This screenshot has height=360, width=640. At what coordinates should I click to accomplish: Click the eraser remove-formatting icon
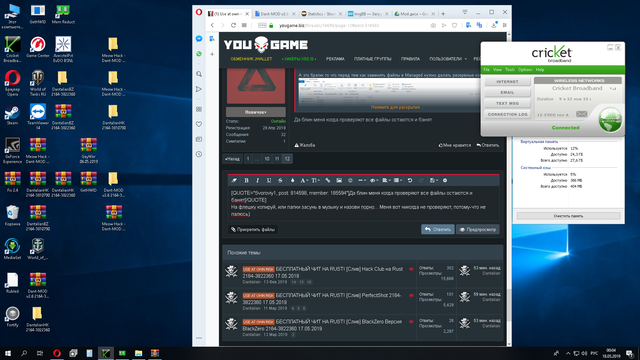(x=234, y=180)
